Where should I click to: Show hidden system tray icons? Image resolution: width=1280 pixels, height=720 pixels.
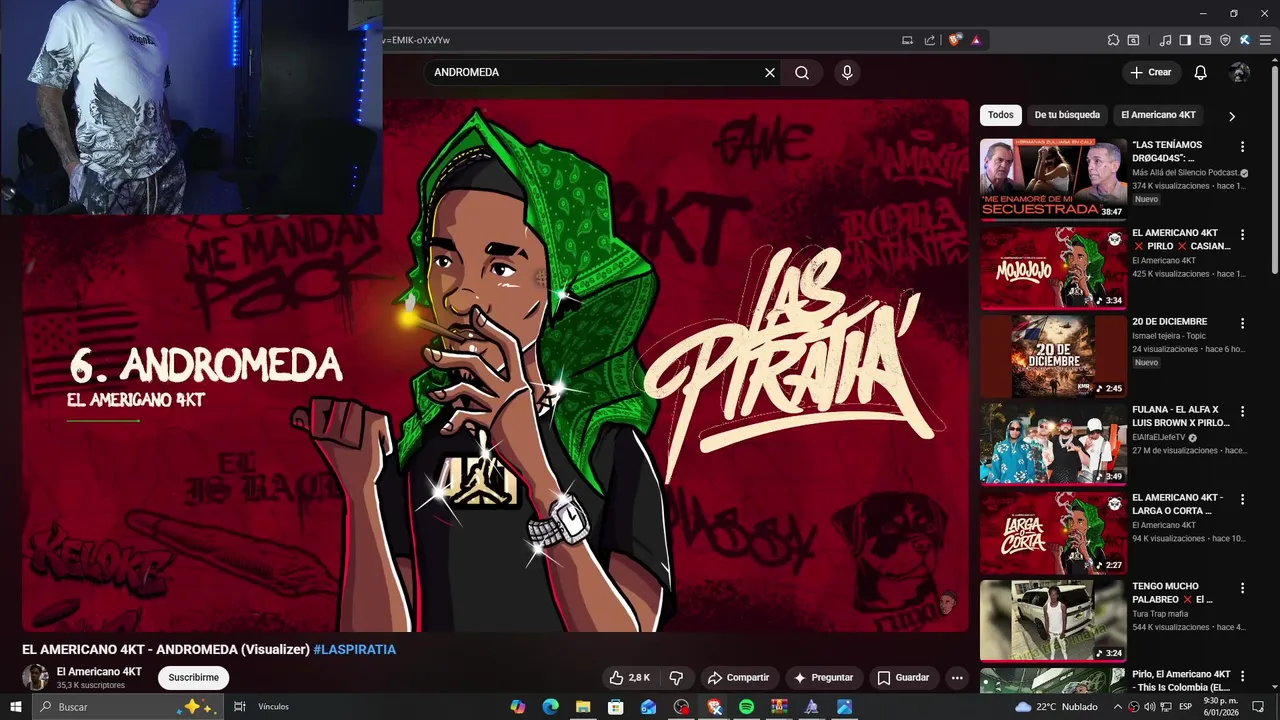1118,707
